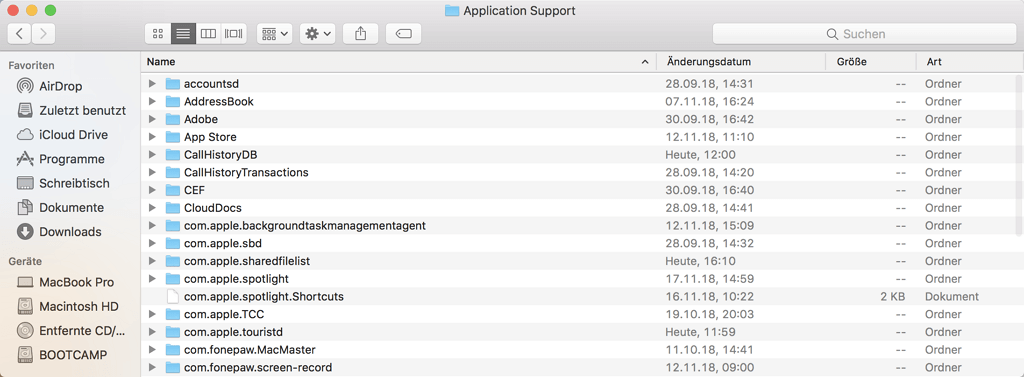The height and width of the screenshot is (377, 1024).
Task: Click the Share button
Action: tap(360, 34)
